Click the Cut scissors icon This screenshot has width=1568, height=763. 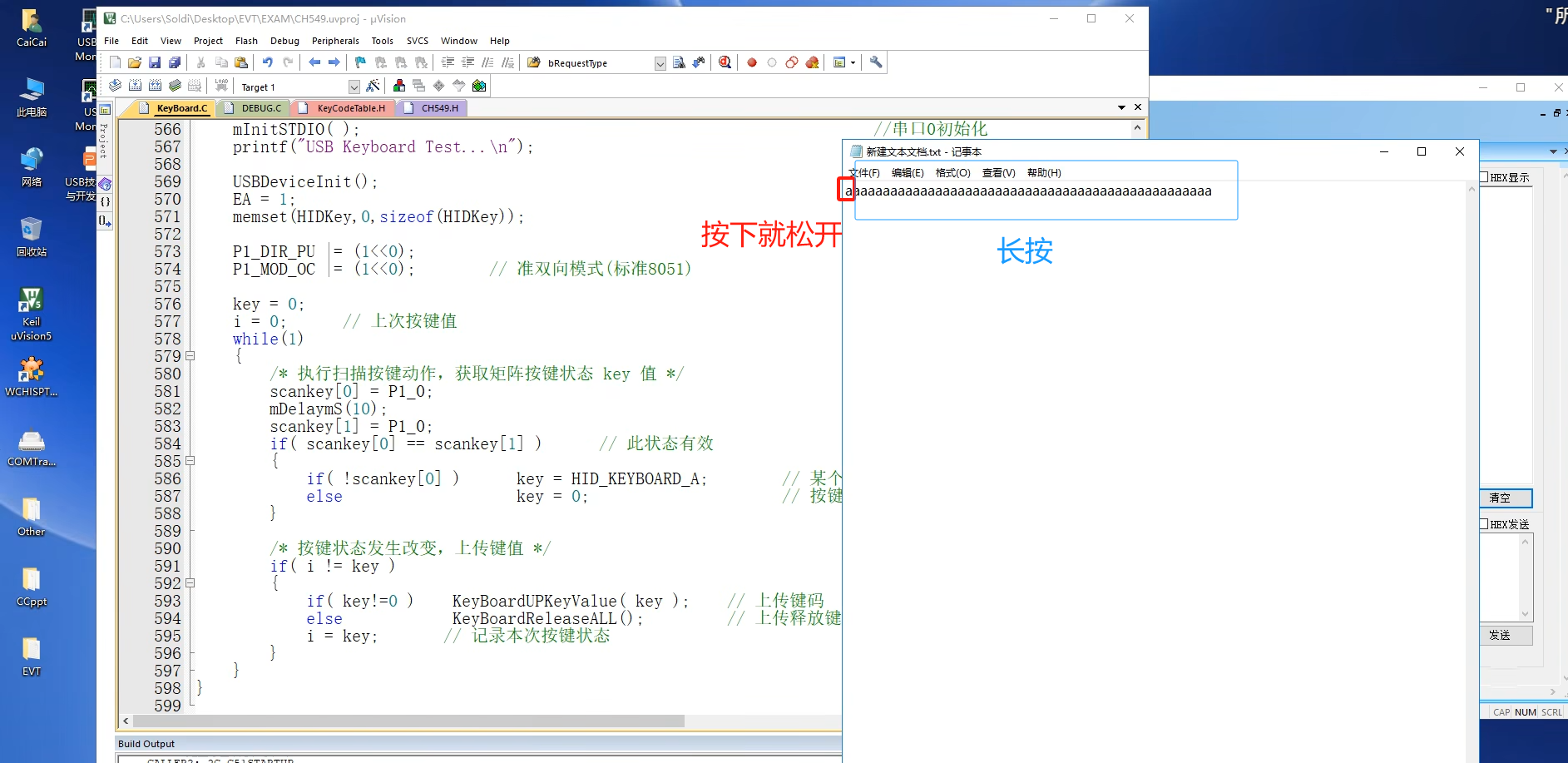click(x=200, y=62)
